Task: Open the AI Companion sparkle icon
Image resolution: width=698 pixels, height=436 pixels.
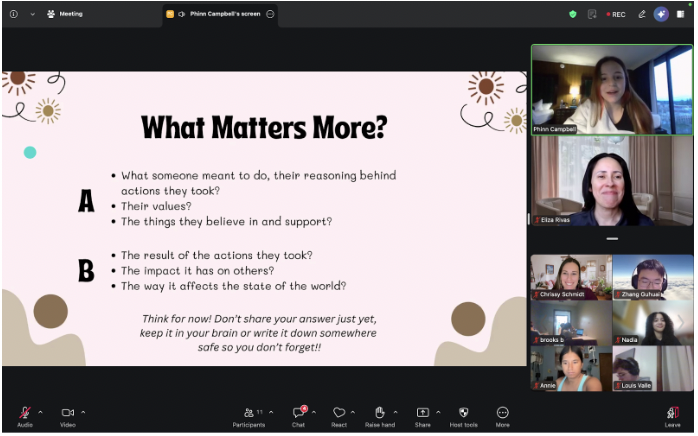Action: click(x=661, y=14)
